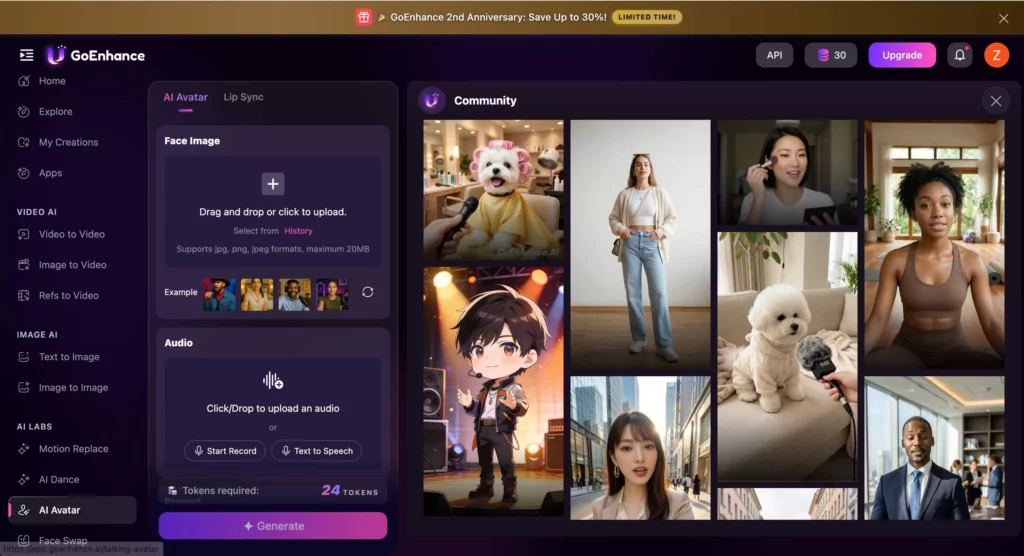Viewport: 1024px width, 556px height.
Task: Open notifications bell
Action: pyautogui.click(x=959, y=55)
